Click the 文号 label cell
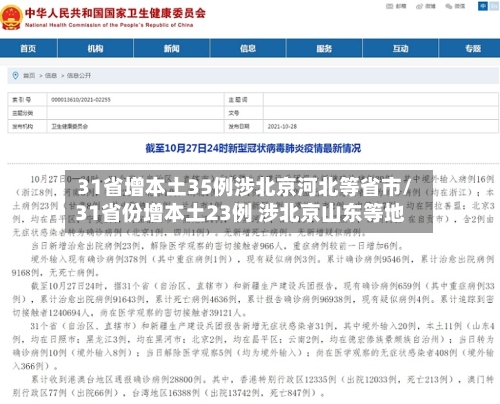Image resolution: width=500 pixels, height=404 pixels. click(x=244, y=113)
